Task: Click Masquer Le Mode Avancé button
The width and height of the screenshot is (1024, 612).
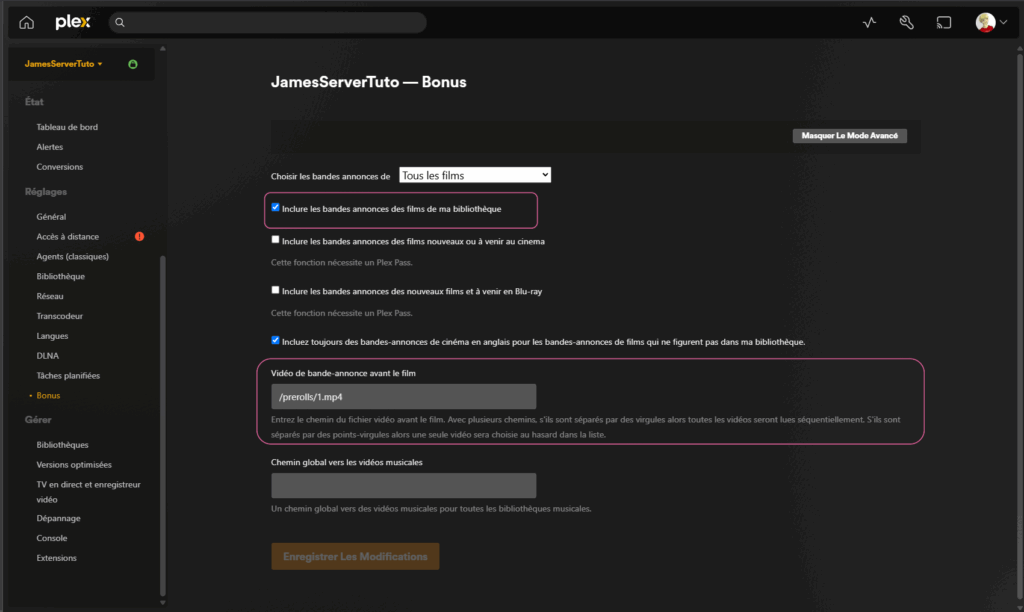Action: coord(850,136)
